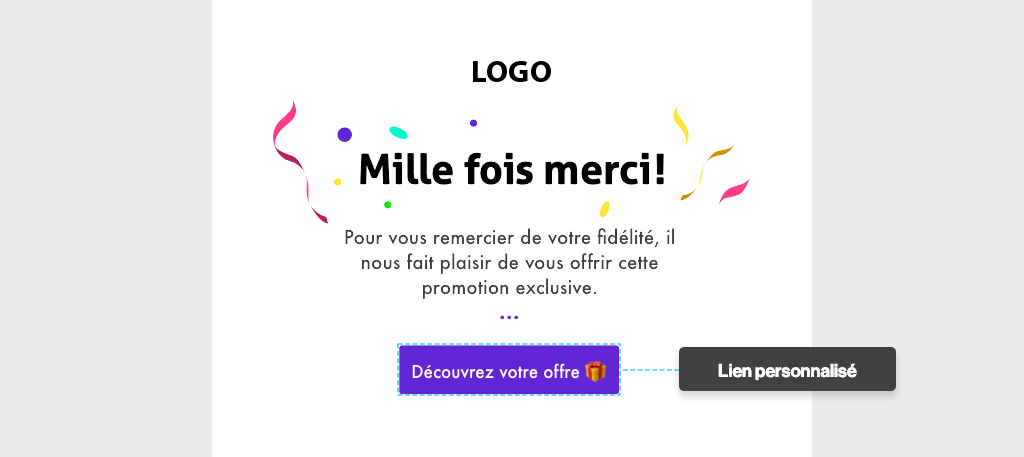Click the bright green confetti dot

388,205
